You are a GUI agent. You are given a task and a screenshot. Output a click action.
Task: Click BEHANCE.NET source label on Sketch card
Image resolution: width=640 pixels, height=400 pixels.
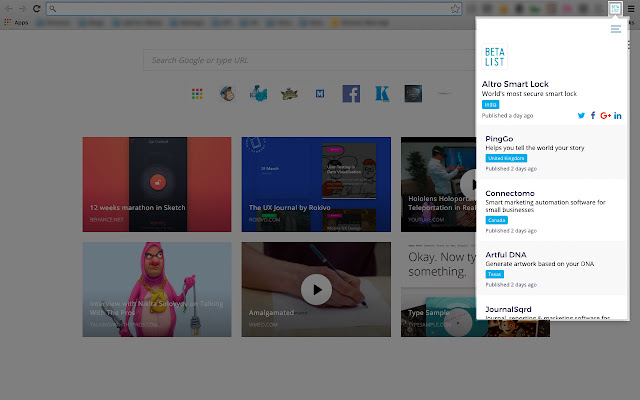pyautogui.click(x=107, y=220)
